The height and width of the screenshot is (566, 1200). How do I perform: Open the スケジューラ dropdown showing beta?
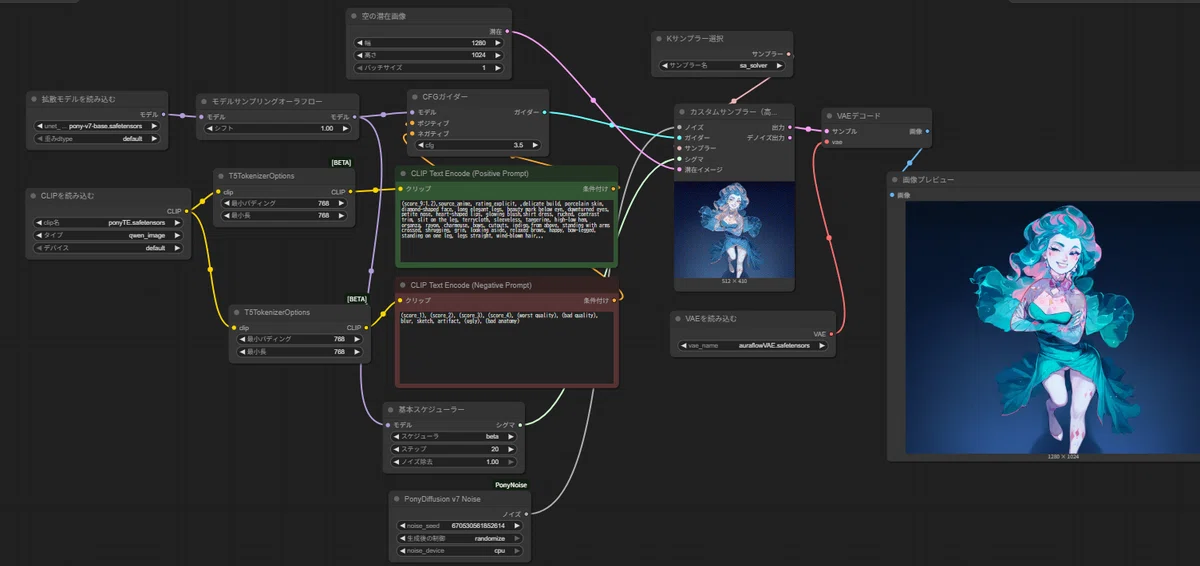pyautogui.click(x=454, y=437)
